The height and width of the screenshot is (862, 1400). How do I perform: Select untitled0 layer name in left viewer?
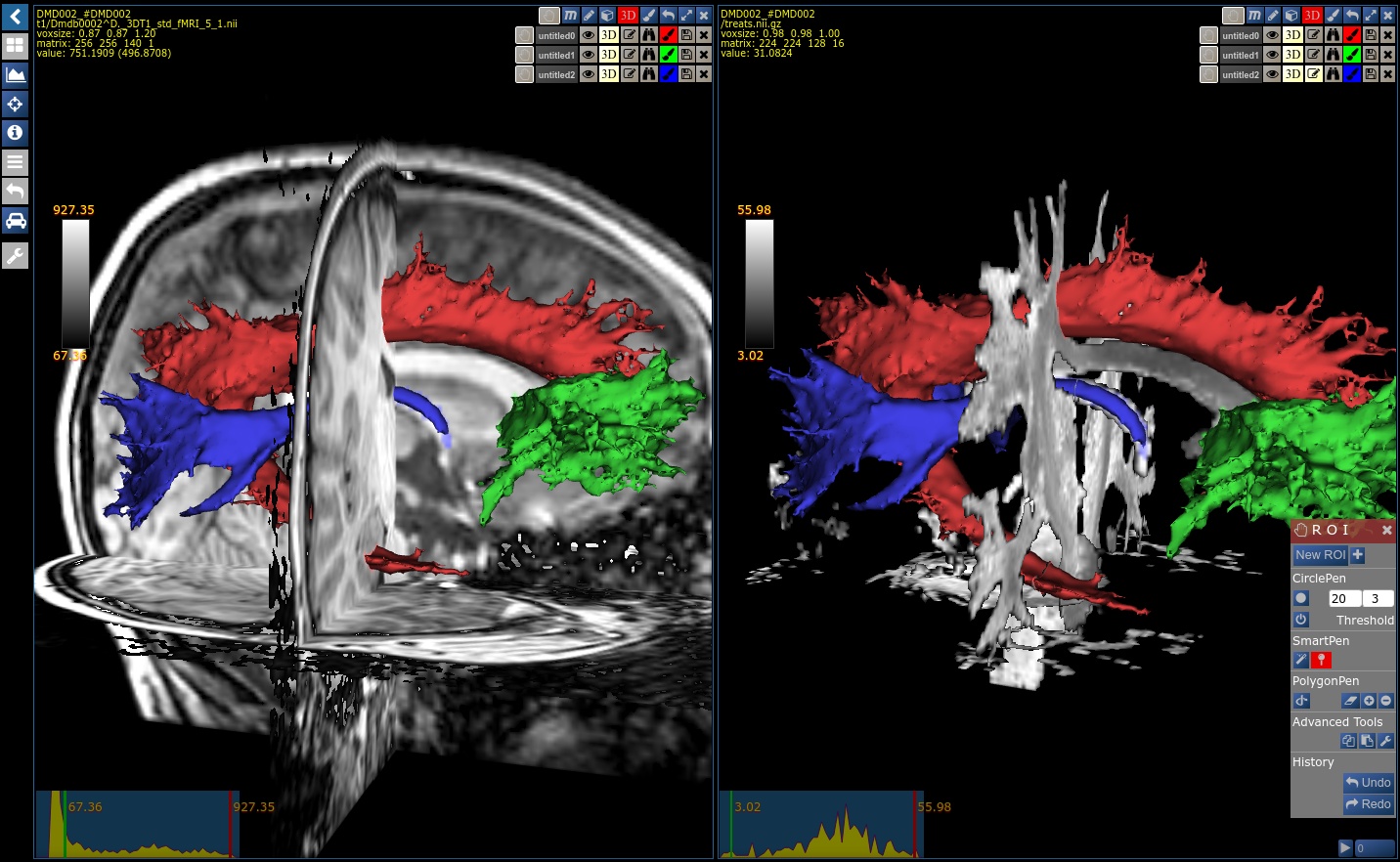pyautogui.click(x=556, y=35)
